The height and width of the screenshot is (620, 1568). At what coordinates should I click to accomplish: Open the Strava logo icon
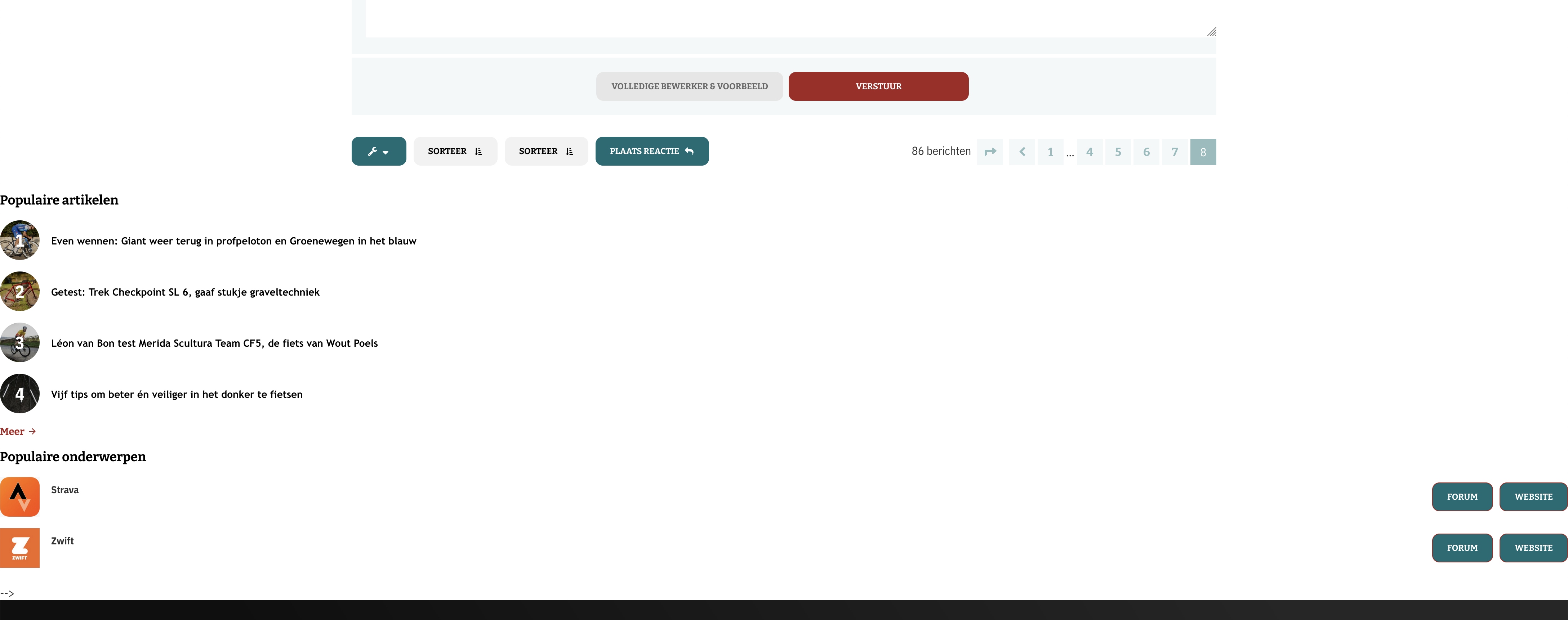tap(19, 497)
